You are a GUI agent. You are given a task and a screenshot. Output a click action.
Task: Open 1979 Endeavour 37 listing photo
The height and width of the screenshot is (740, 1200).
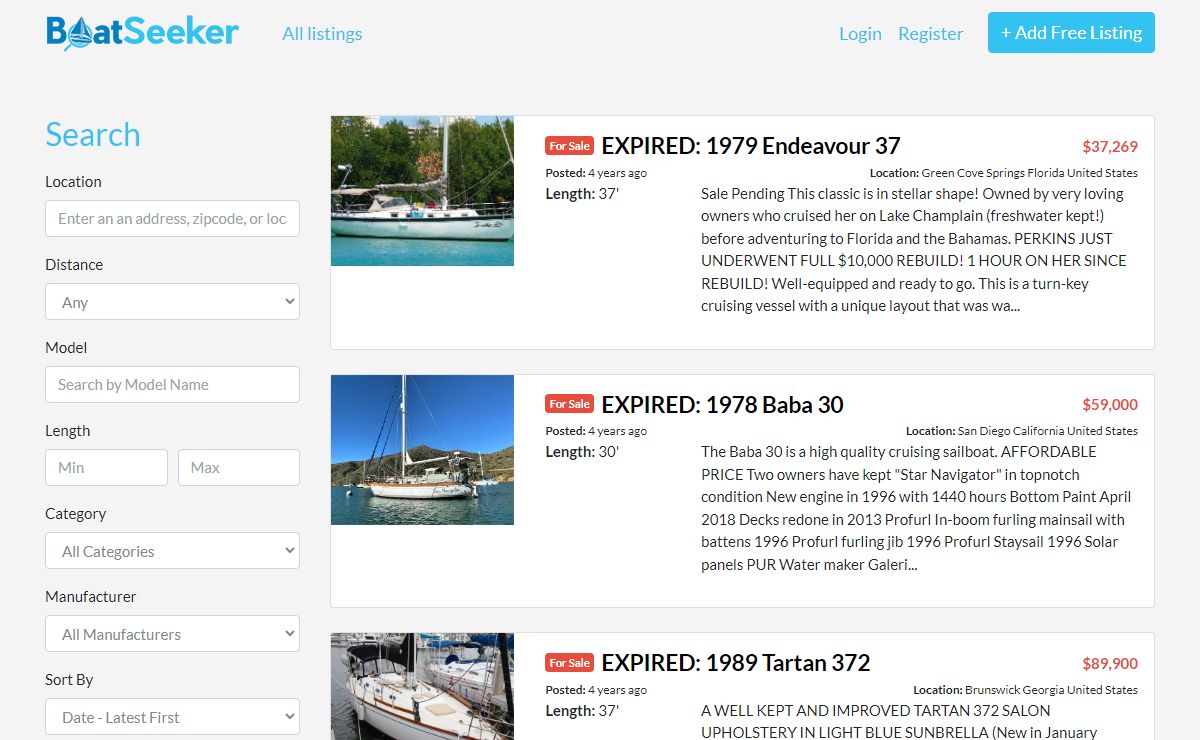pyautogui.click(x=422, y=191)
